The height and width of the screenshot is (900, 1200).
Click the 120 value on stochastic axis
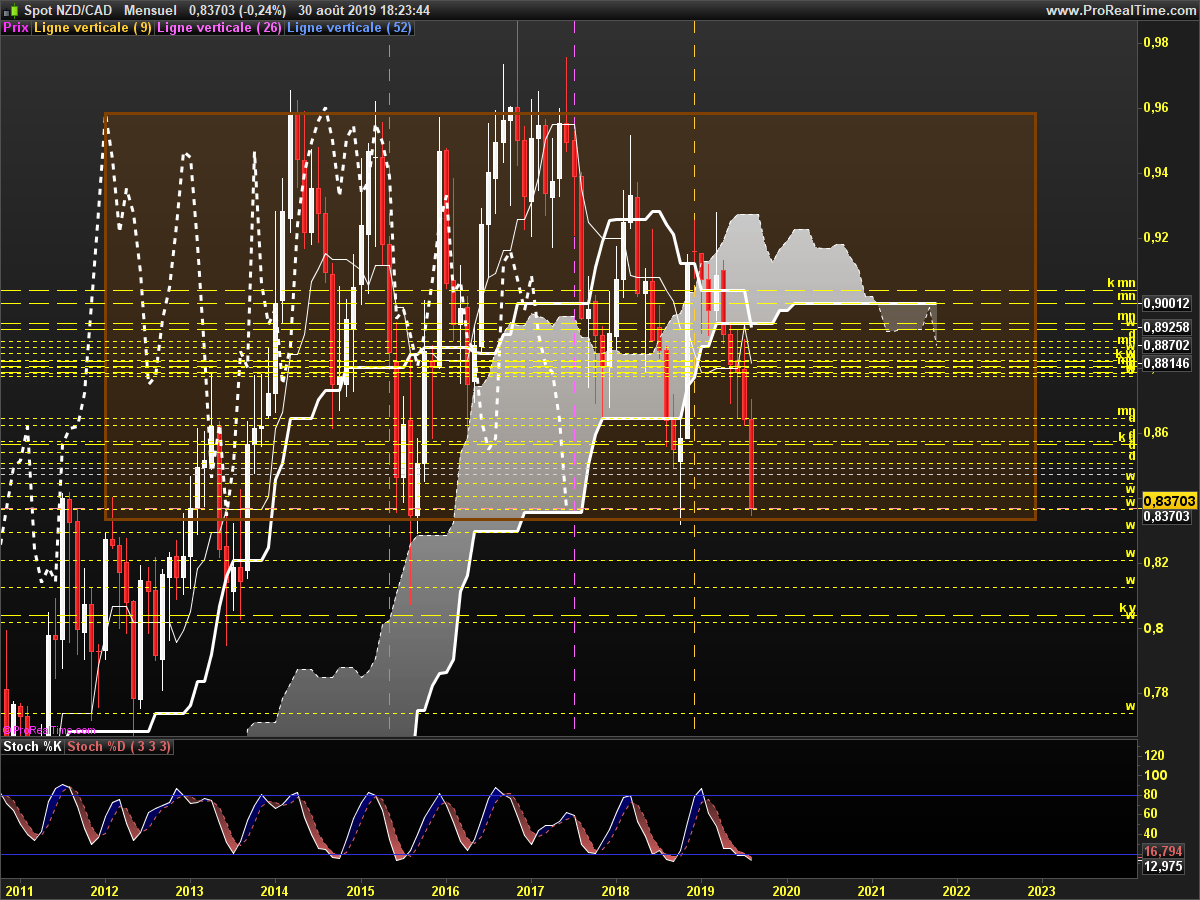[x=1154, y=755]
